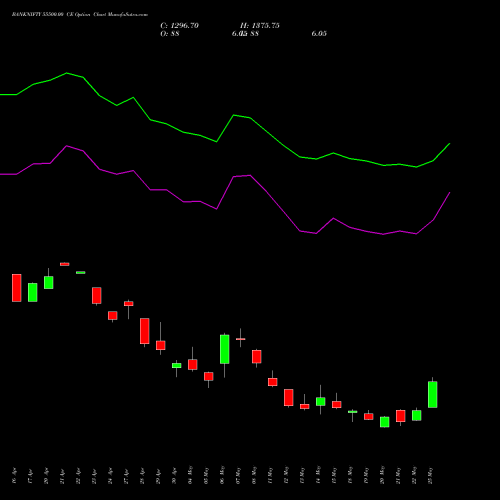
Task: Click the '18 May' date axis label
Action: 350,475
